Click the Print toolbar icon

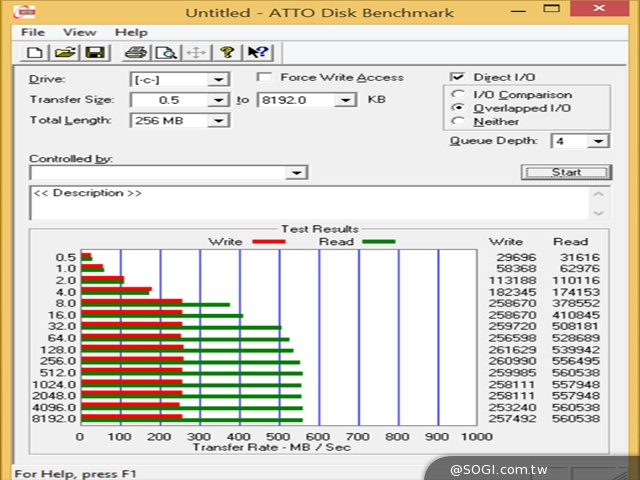coord(136,52)
